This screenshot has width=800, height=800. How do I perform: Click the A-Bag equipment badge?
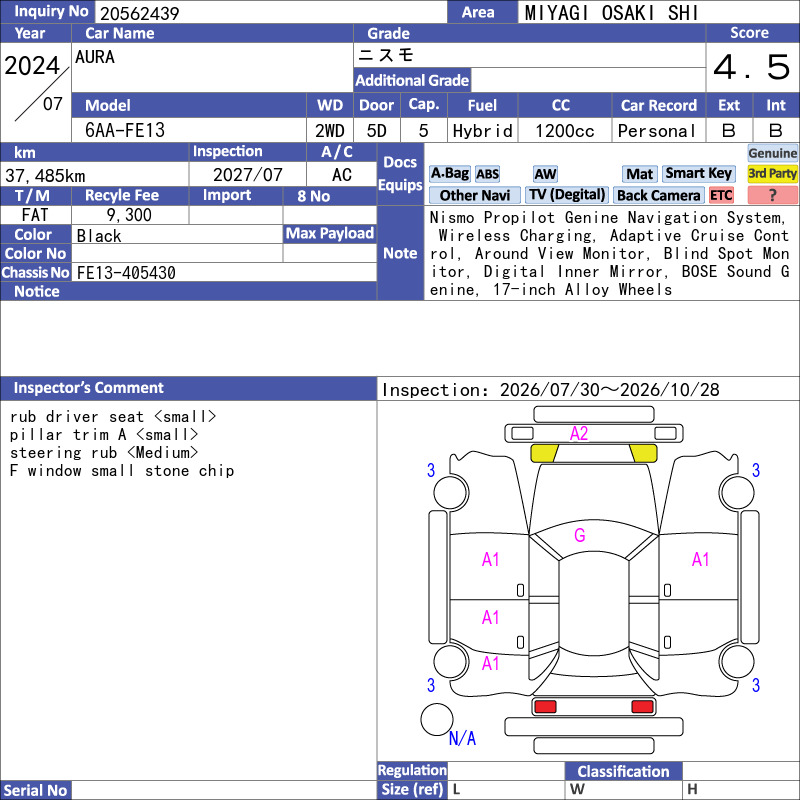point(449,174)
